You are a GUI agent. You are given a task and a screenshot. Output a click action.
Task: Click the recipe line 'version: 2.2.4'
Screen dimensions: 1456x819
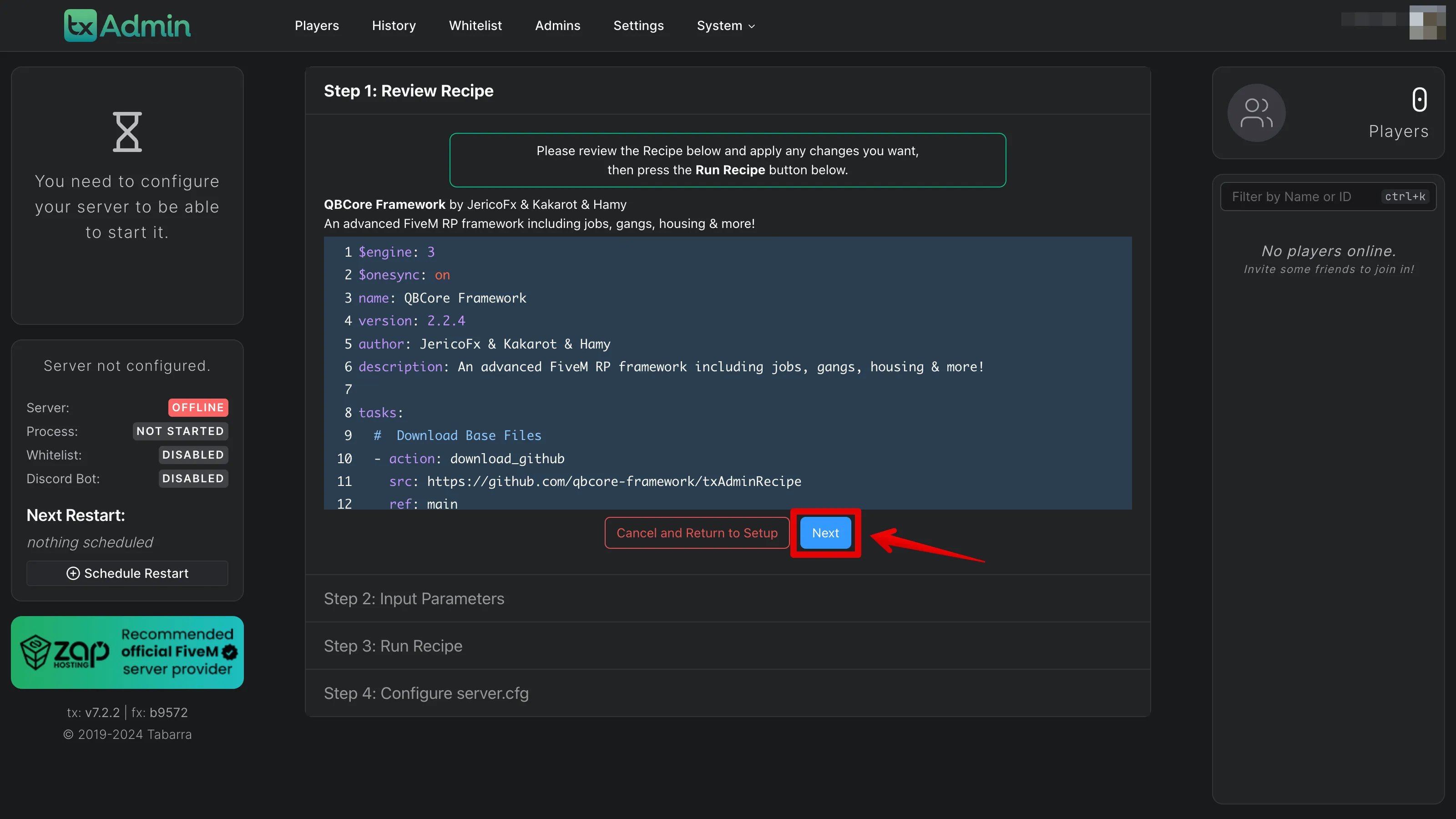(411, 321)
